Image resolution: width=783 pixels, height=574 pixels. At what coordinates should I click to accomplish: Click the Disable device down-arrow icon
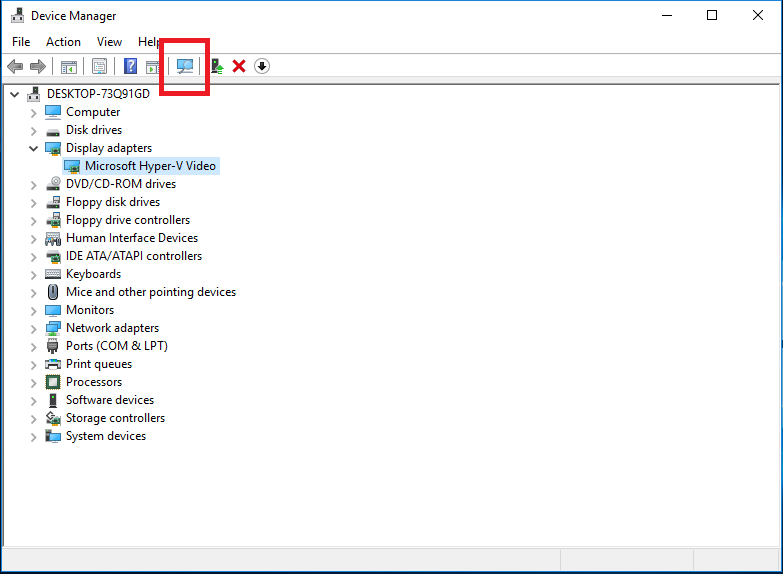262,66
